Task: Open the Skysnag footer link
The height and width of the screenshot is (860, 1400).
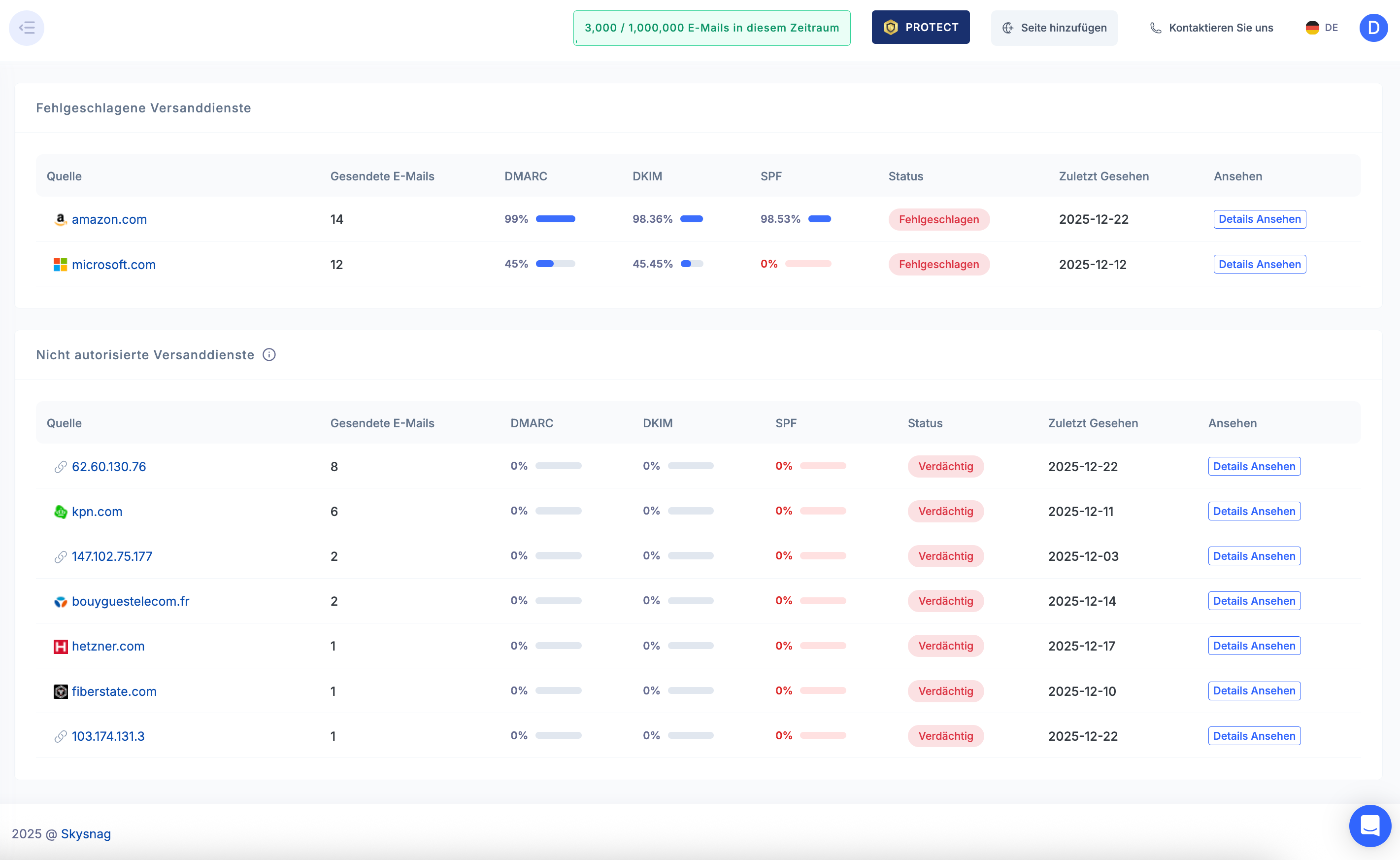Action: click(86, 834)
